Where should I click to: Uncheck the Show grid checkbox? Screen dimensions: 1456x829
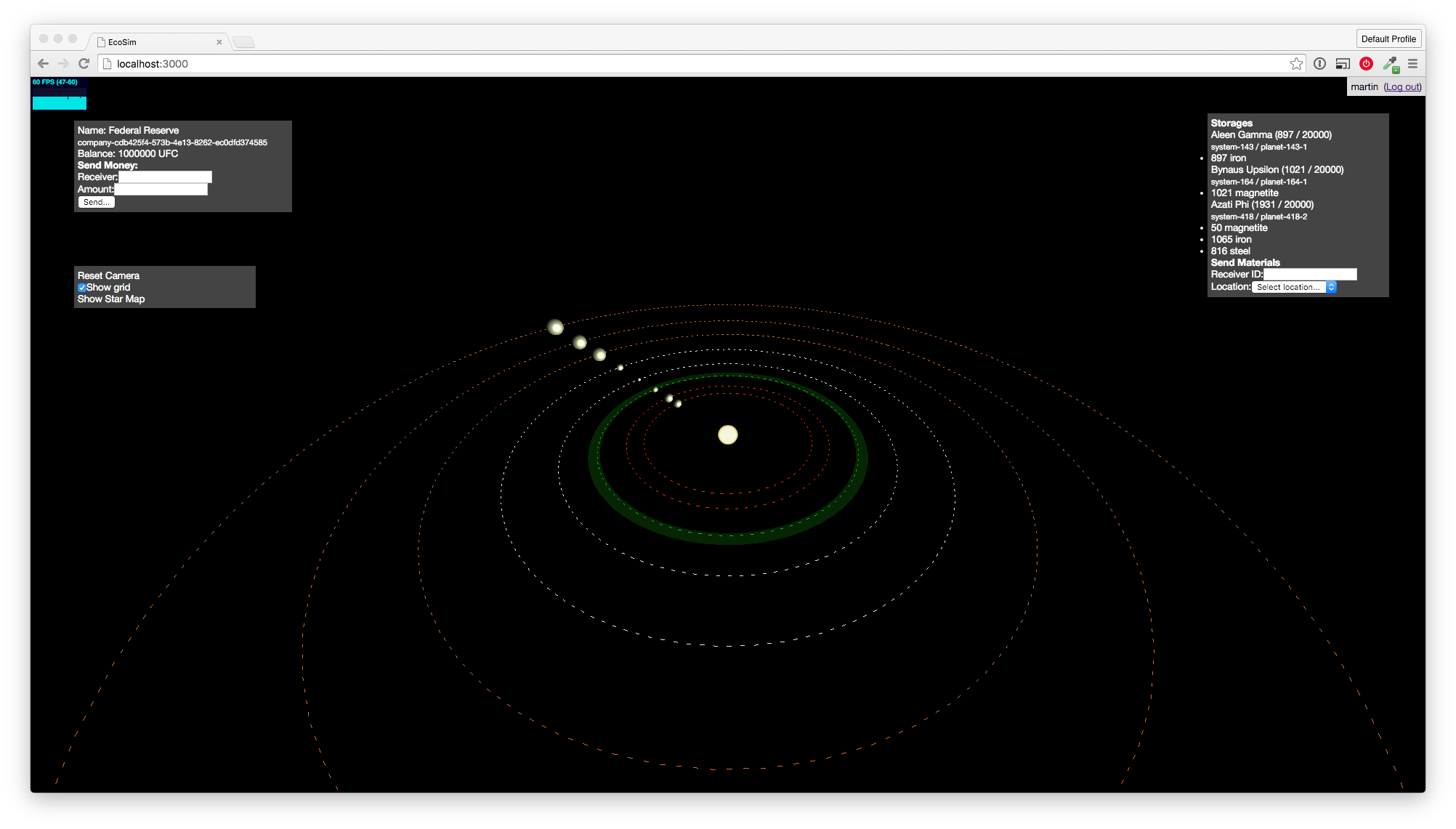(81, 287)
